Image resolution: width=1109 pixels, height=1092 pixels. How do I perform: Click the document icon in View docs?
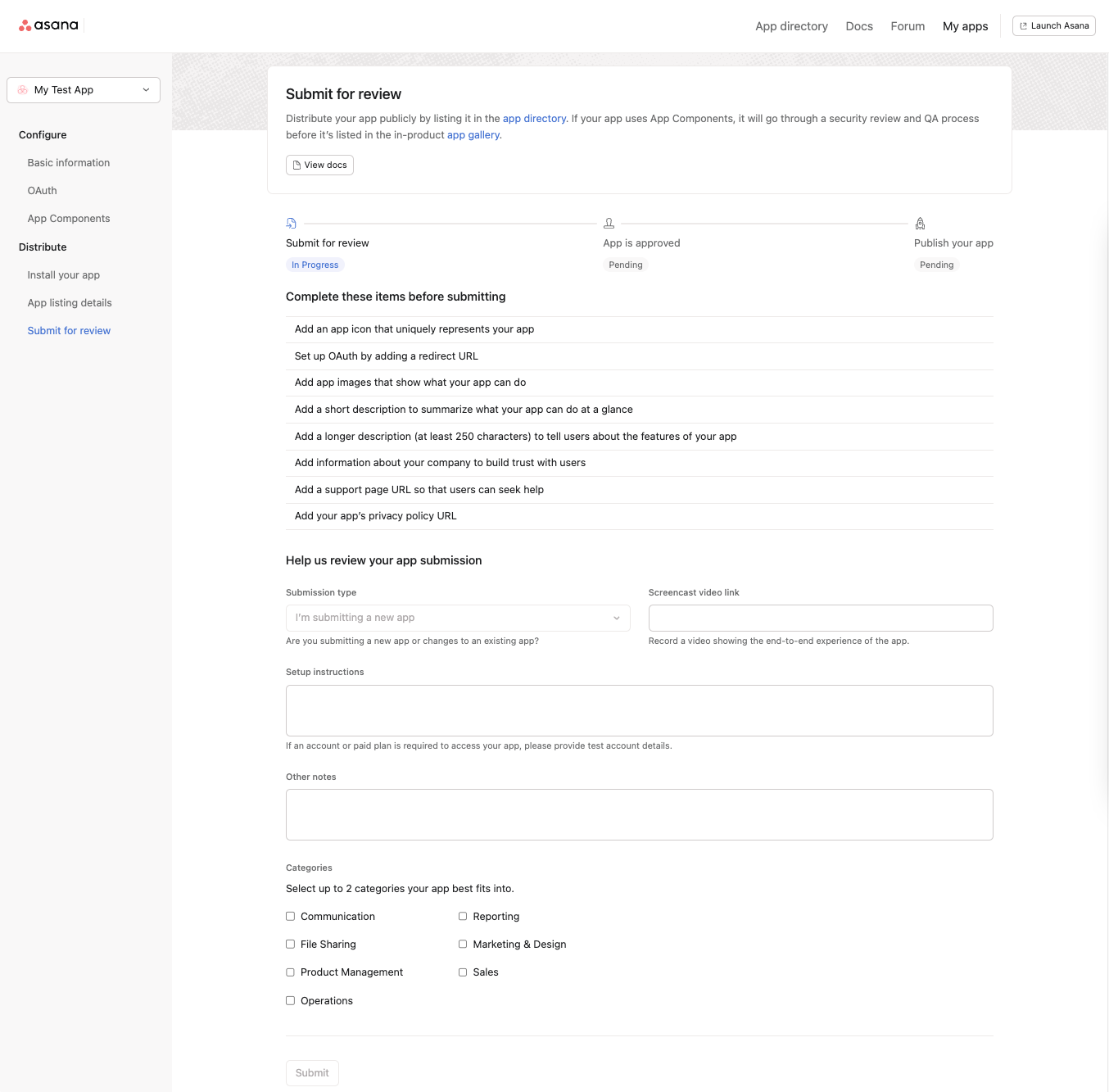296,165
